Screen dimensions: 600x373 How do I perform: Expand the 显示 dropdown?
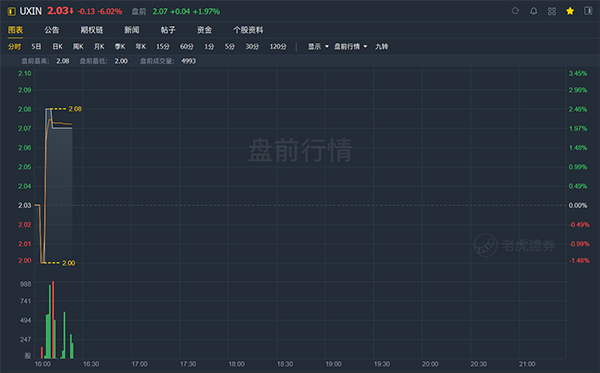click(318, 46)
